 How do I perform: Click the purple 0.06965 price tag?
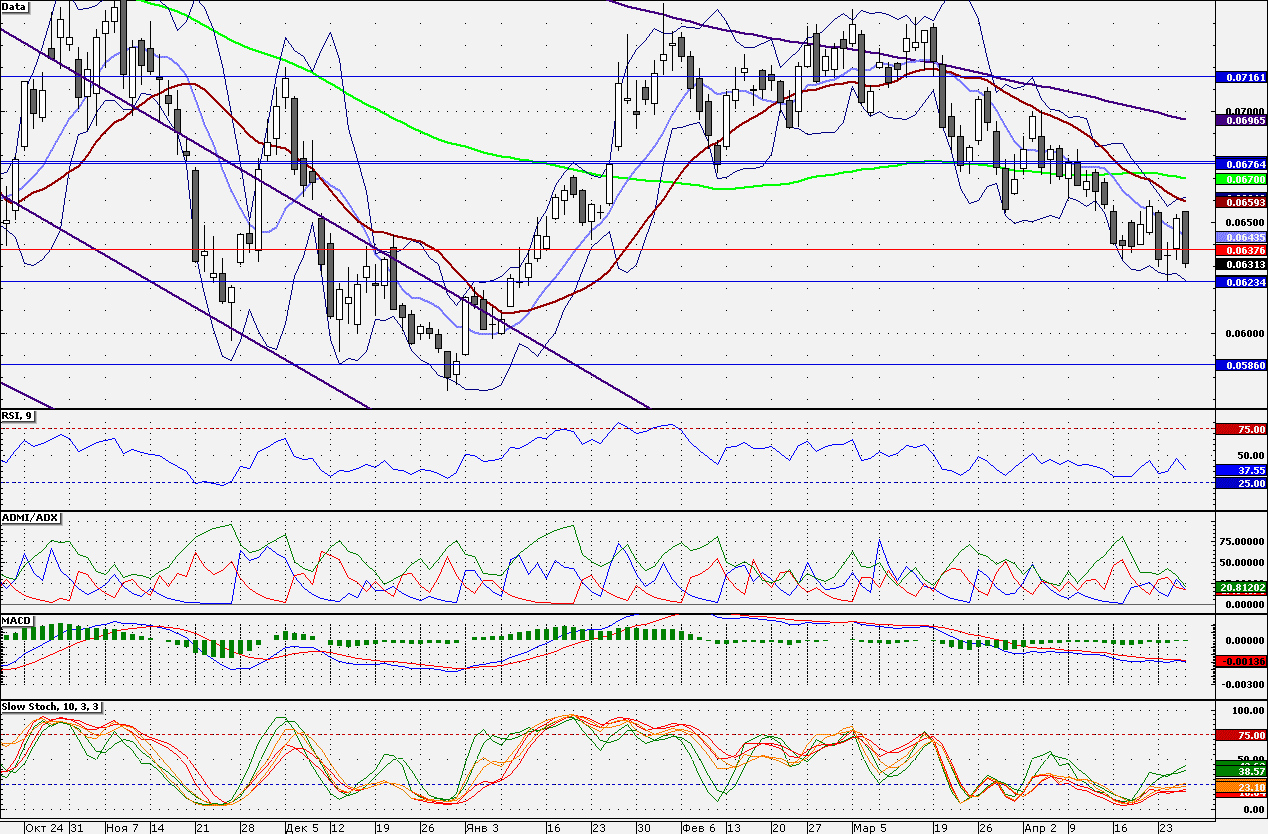coord(1241,119)
